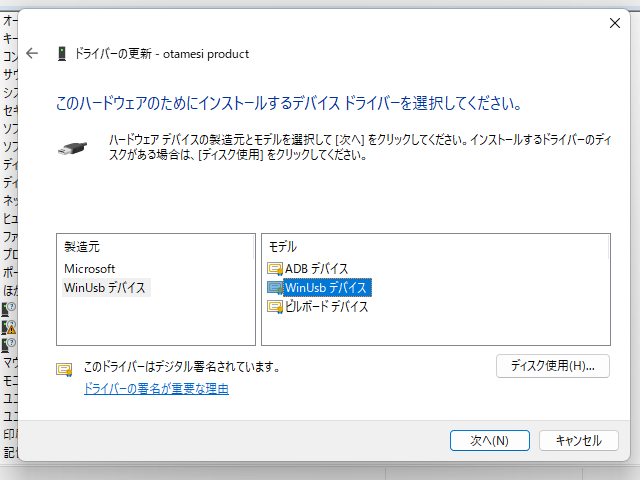Click the ビルボード デバイス driver icon
640x480 pixels.
tap(275, 307)
